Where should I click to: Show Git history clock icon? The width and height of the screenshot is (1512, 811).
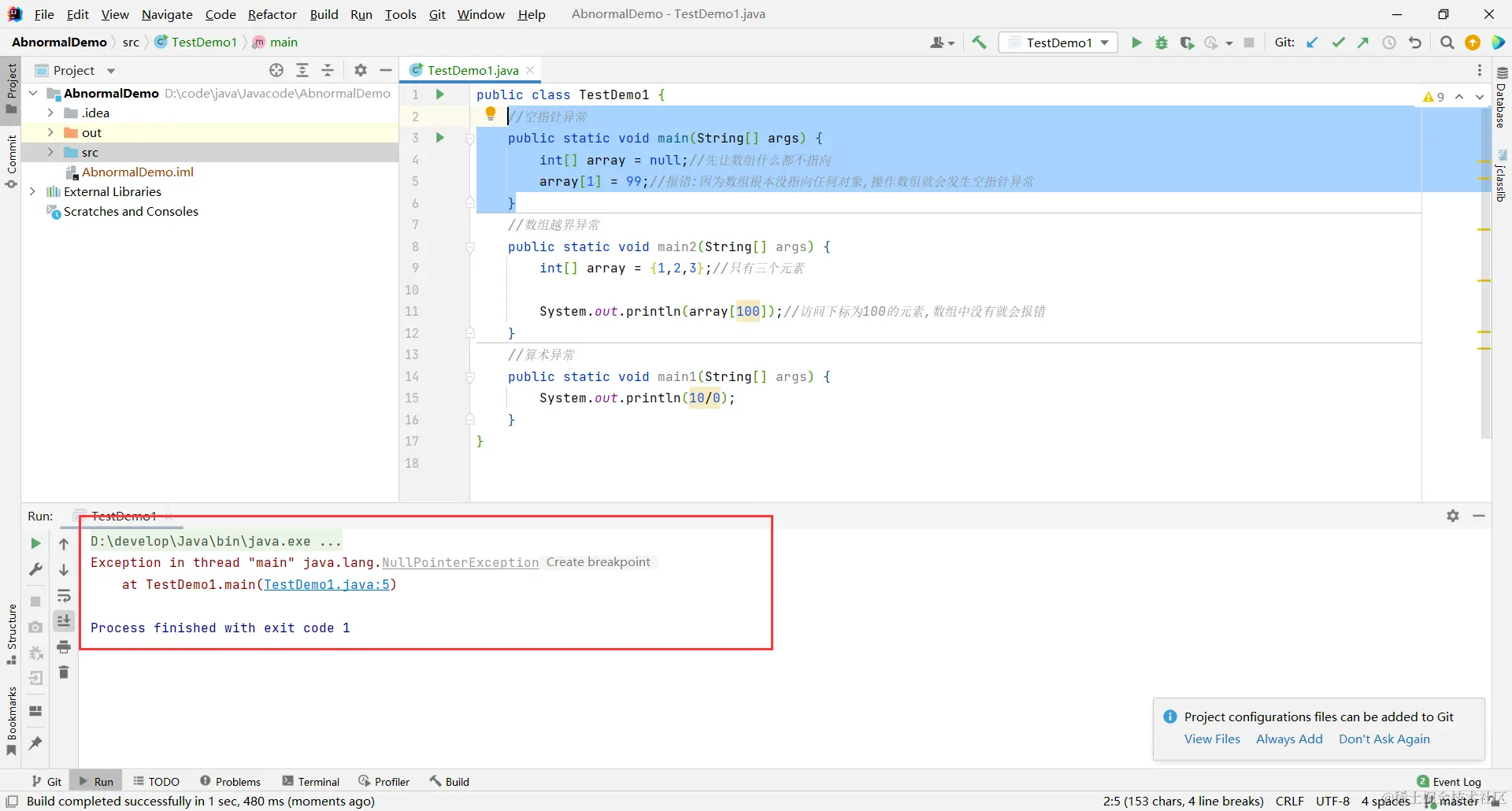click(1389, 43)
